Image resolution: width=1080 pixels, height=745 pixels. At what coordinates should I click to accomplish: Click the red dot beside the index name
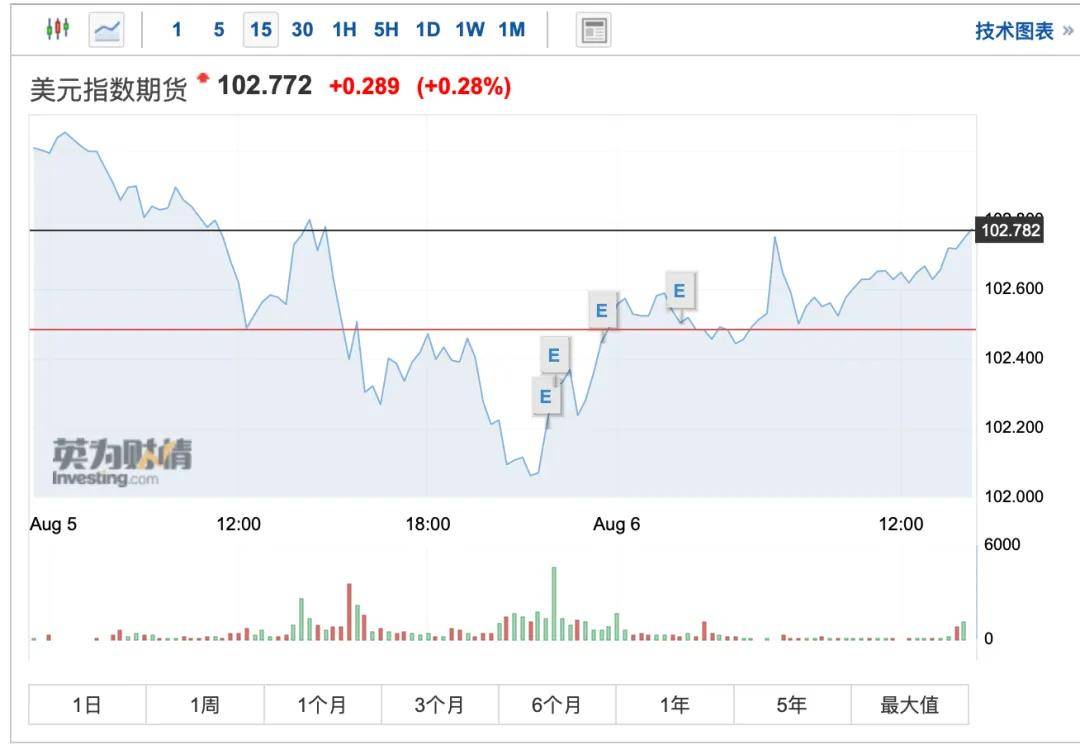(204, 78)
